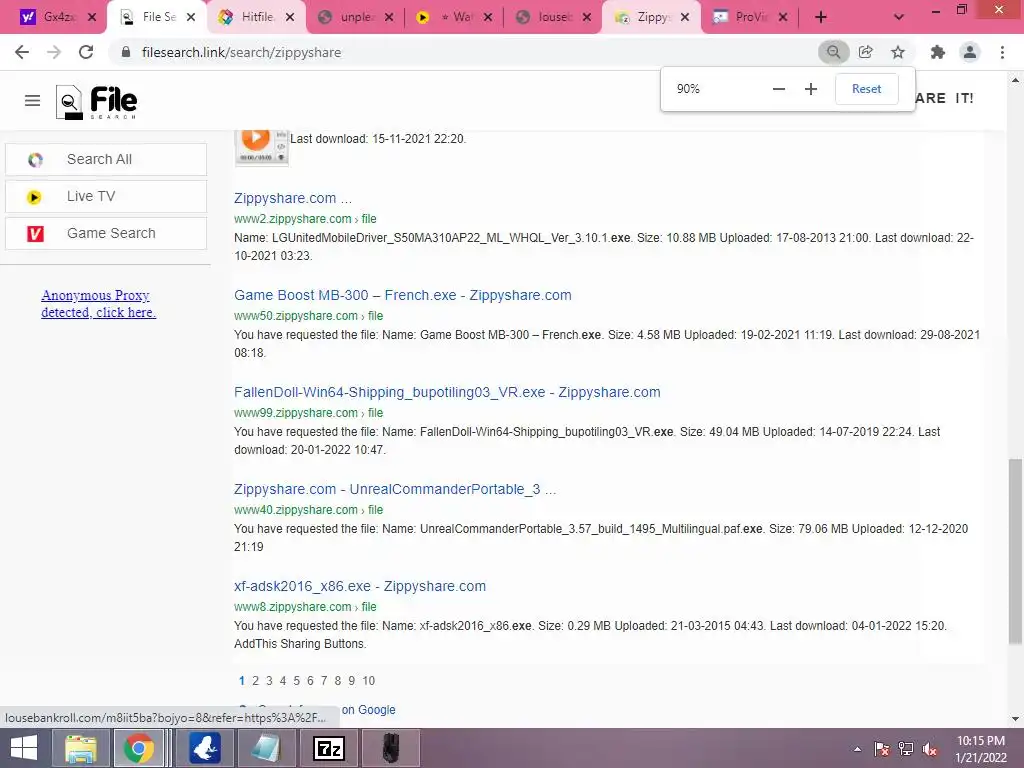Open Game Search from sidebar
The image size is (1024, 768).
tap(106, 233)
